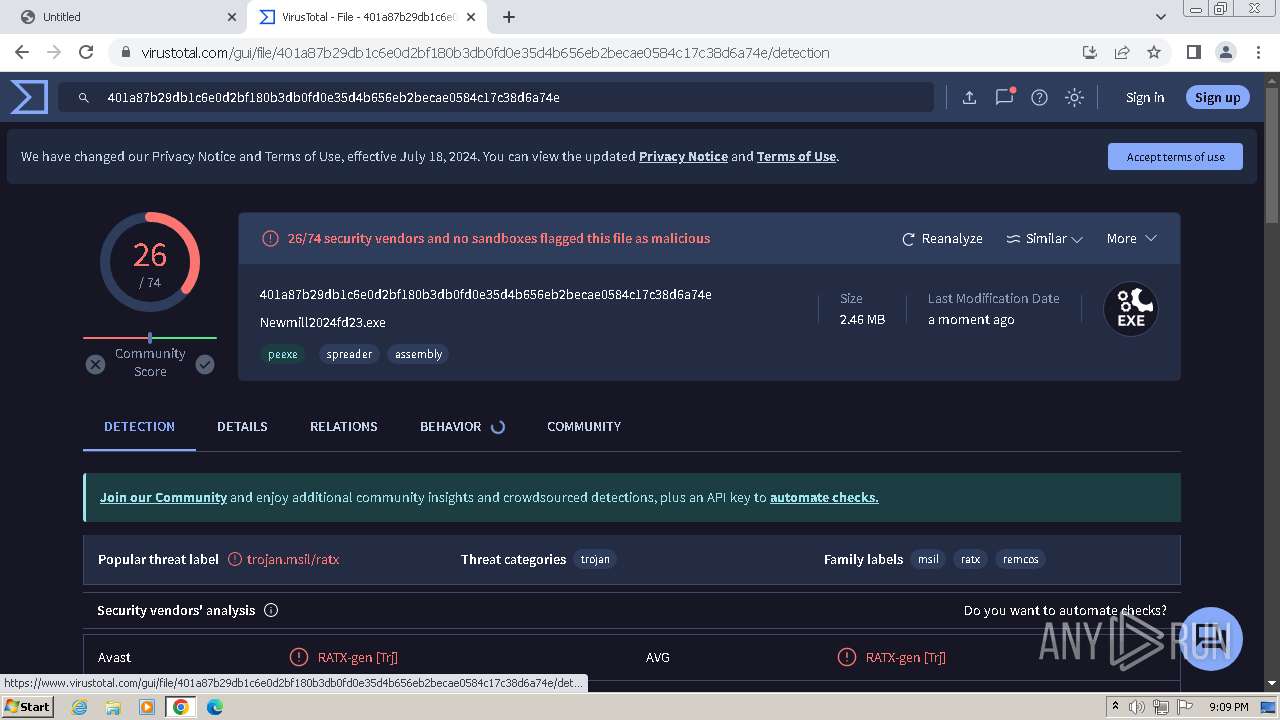Screen dimensions: 1280x720
Task: Vote negative with community X icon
Action: click(x=95, y=364)
